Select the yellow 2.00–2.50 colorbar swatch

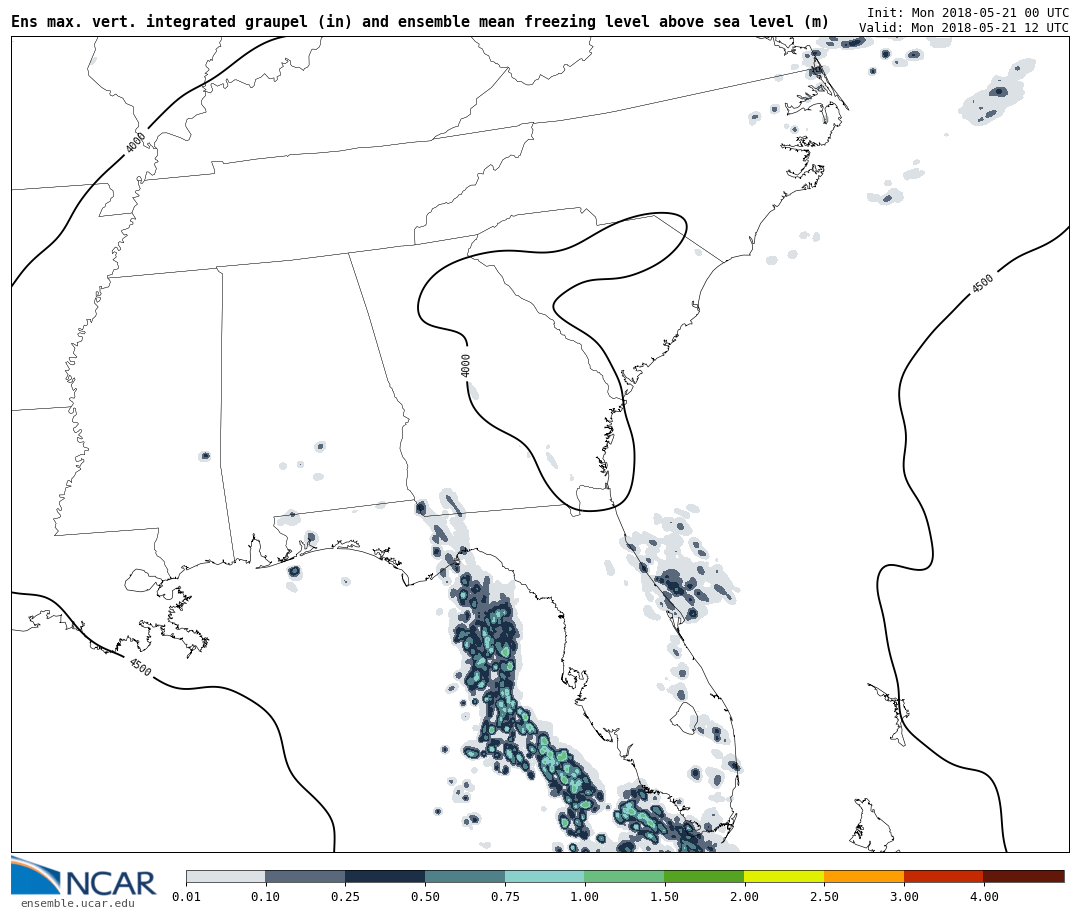[783, 876]
